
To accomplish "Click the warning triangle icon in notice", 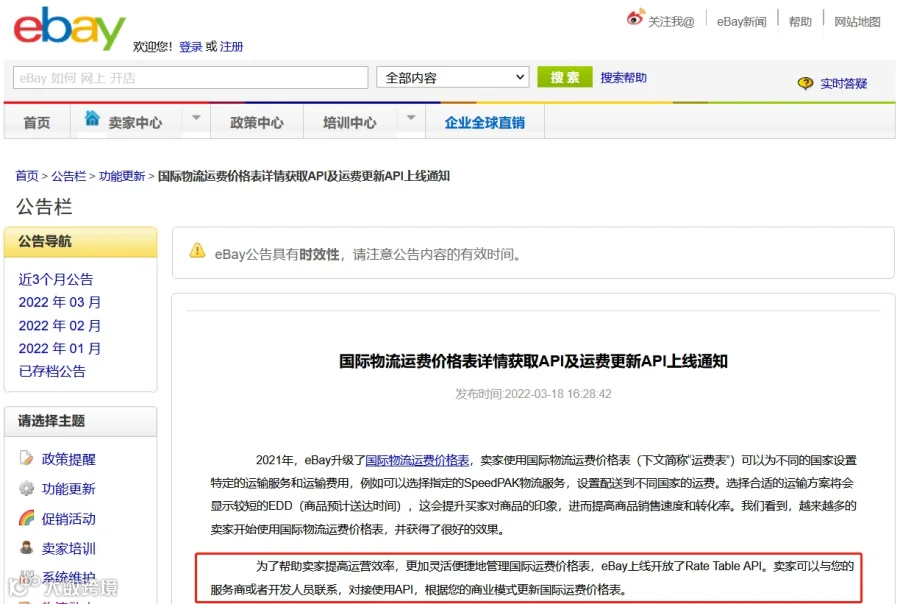I will coord(197,251).
